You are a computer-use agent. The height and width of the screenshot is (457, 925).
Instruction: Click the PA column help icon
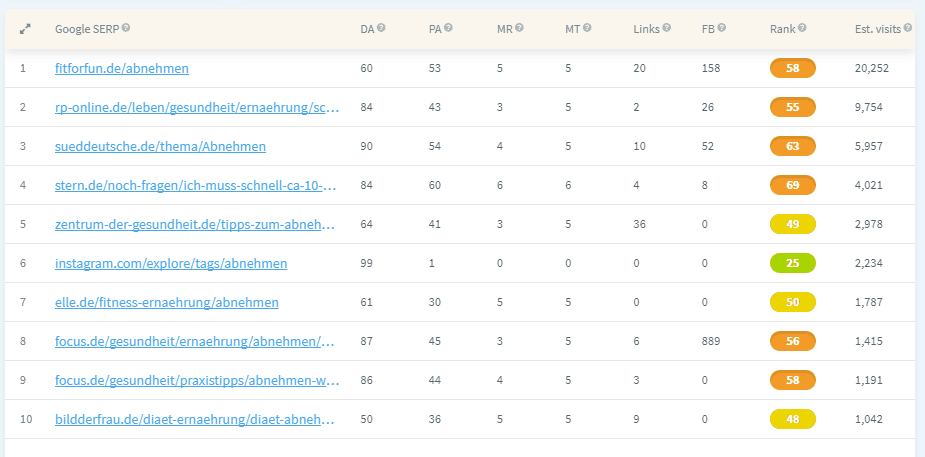pyautogui.click(x=449, y=27)
